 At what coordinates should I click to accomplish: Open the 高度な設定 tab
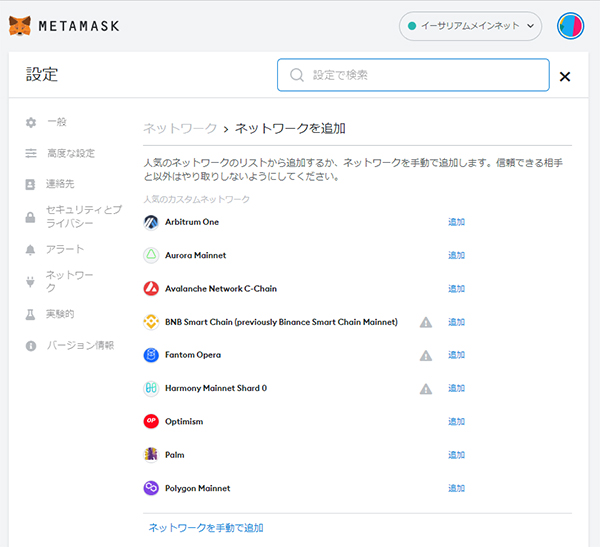(71, 153)
